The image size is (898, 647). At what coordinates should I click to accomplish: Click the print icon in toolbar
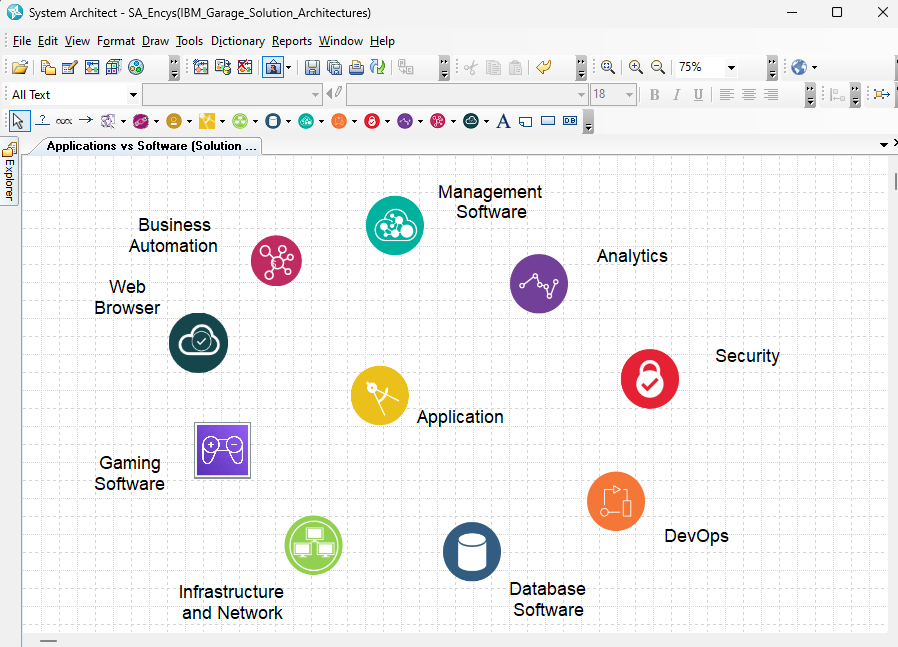[356, 68]
